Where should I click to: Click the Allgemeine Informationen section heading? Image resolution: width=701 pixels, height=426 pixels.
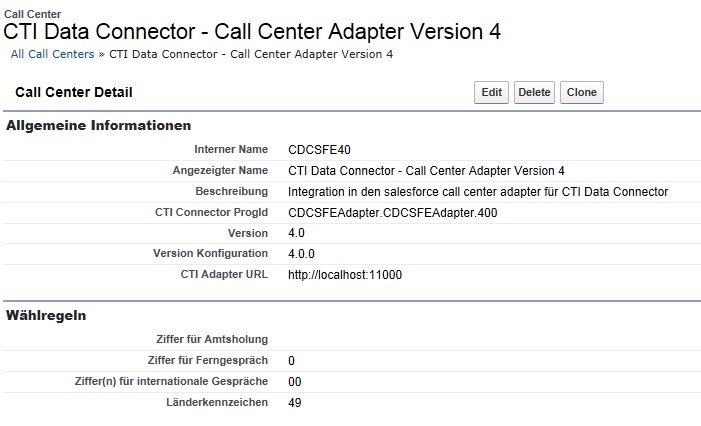point(98,126)
